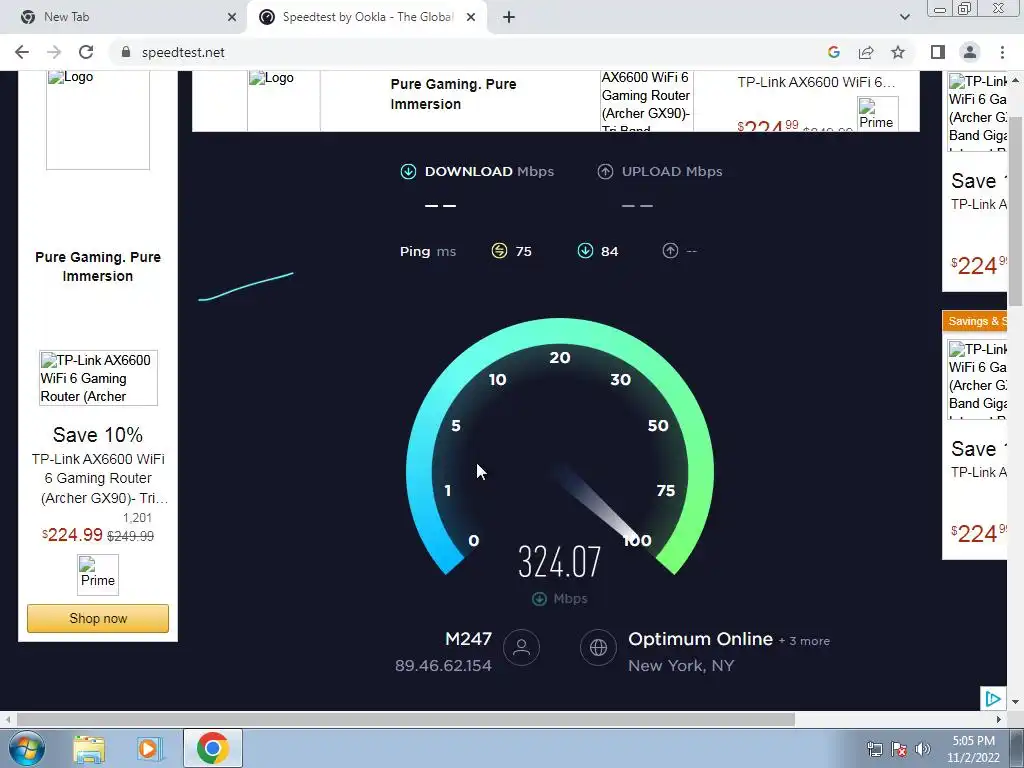Click the Savings & S... orange banner

[x=974, y=321]
